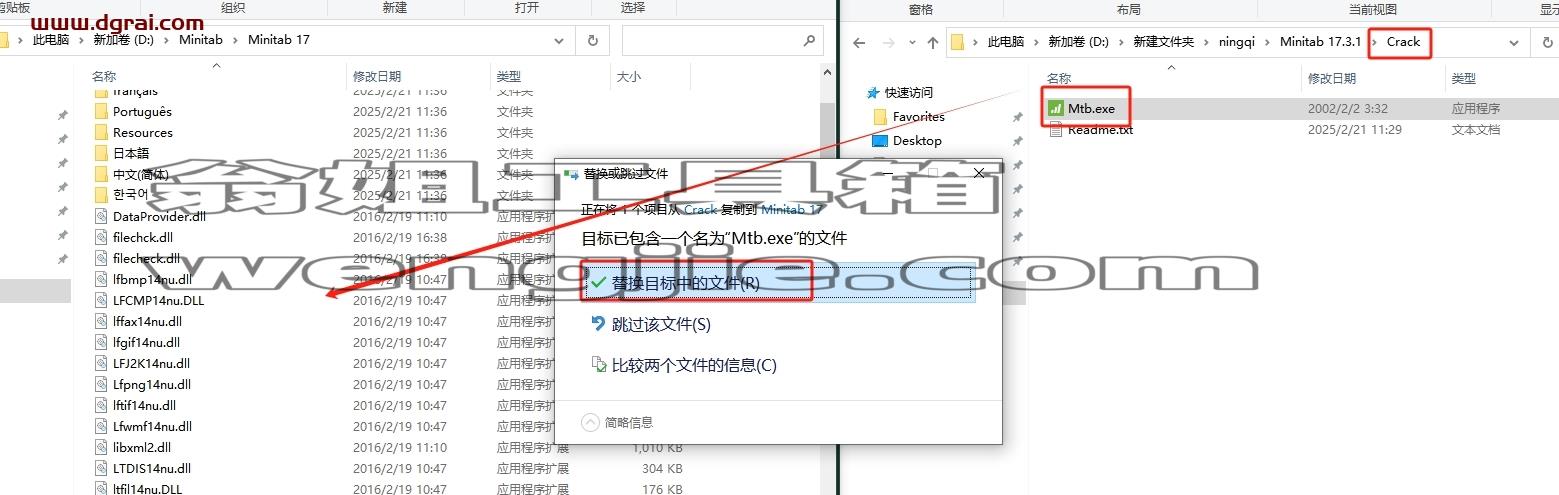Click 快速访问 in the navigation pane
Image resolution: width=1559 pixels, height=495 pixels.
click(x=908, y=92)
